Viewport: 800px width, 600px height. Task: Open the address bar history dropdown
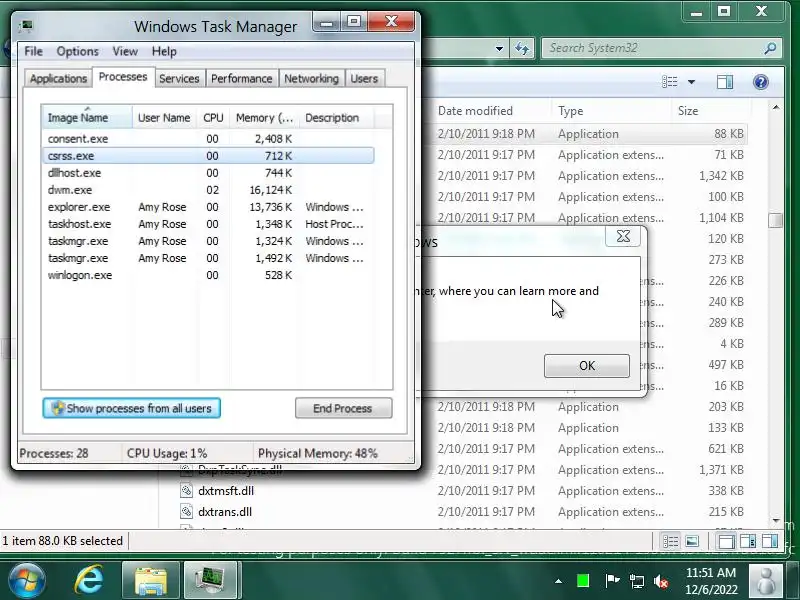(499, 48)
